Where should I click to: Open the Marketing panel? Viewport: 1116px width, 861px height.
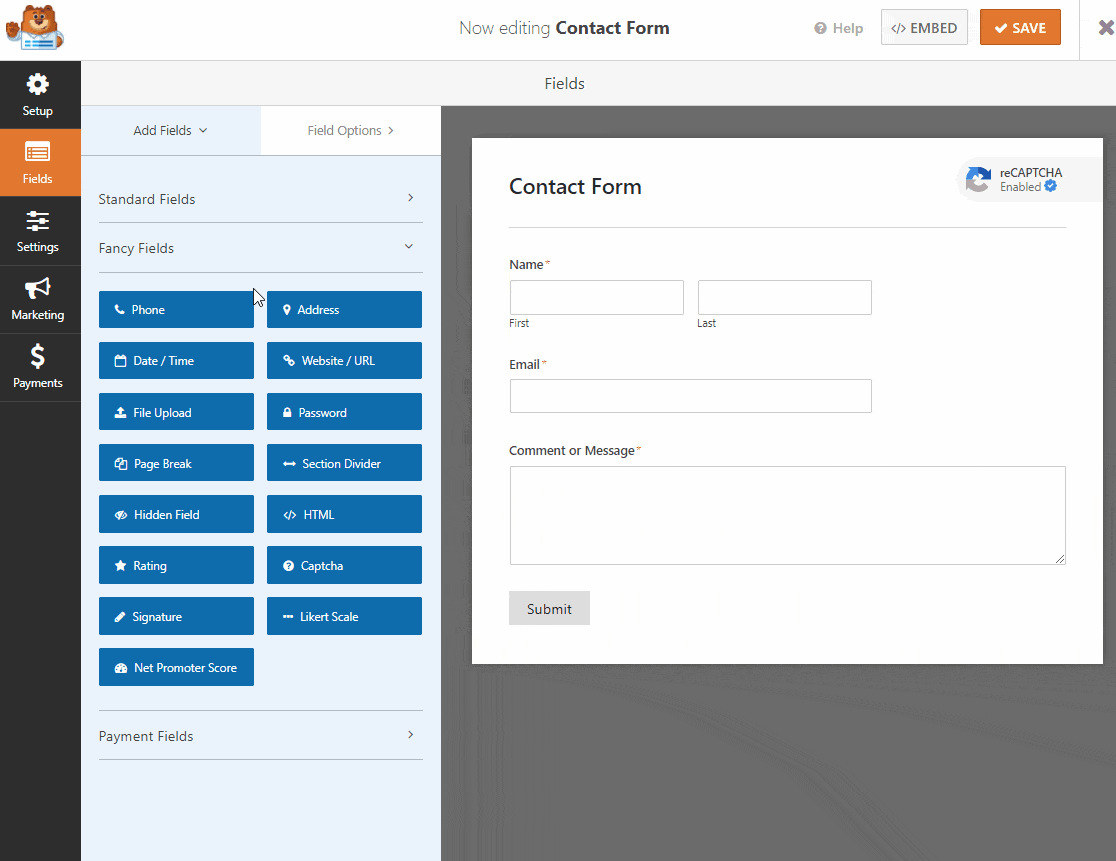tap(38, 299)
